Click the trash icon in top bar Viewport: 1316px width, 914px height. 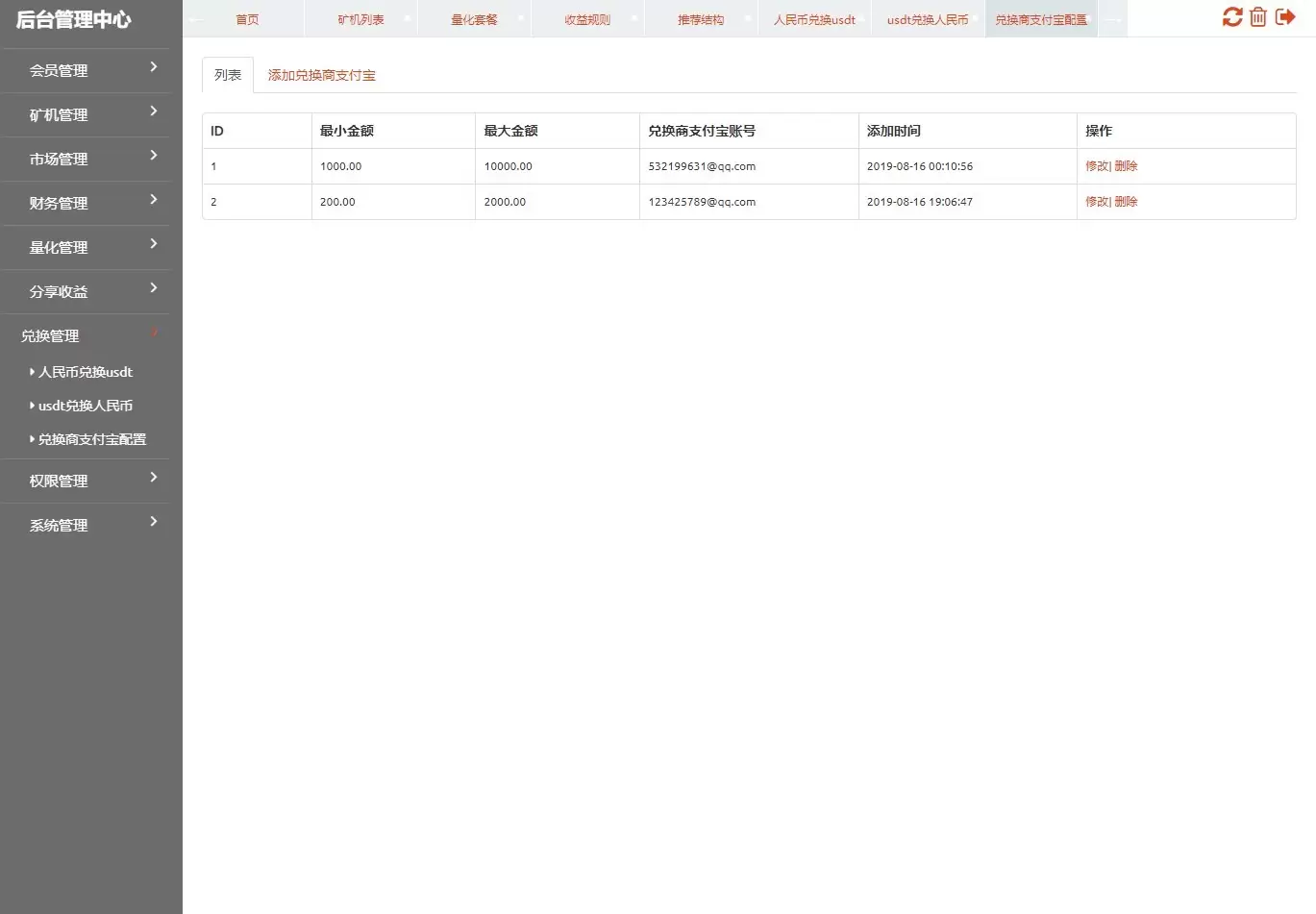click(1258, 17)
